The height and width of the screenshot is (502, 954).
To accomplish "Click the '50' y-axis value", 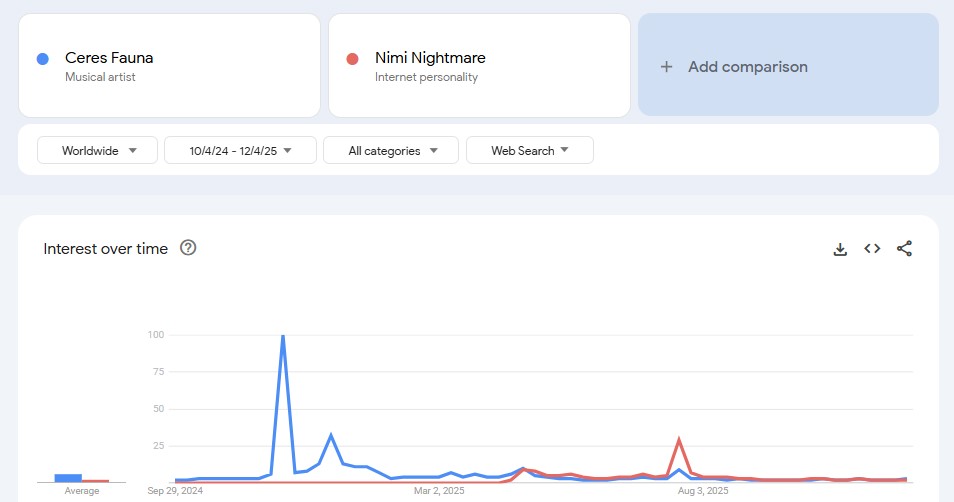I will click(159, 409).
